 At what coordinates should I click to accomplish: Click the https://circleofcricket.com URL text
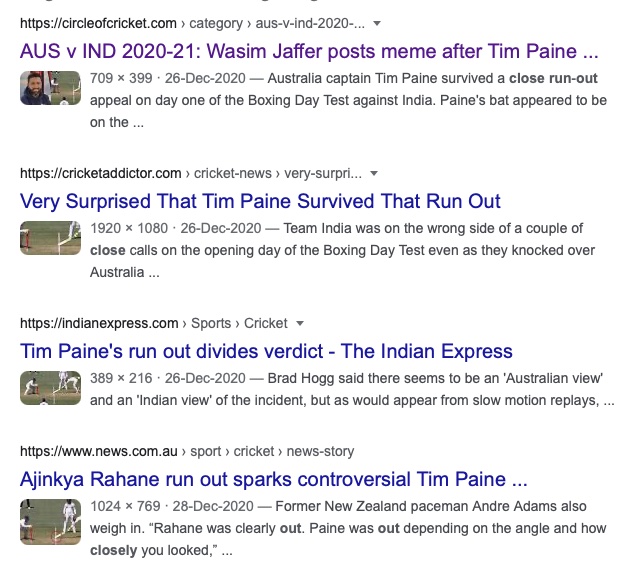pyautogui.click(x=98, y=24)
